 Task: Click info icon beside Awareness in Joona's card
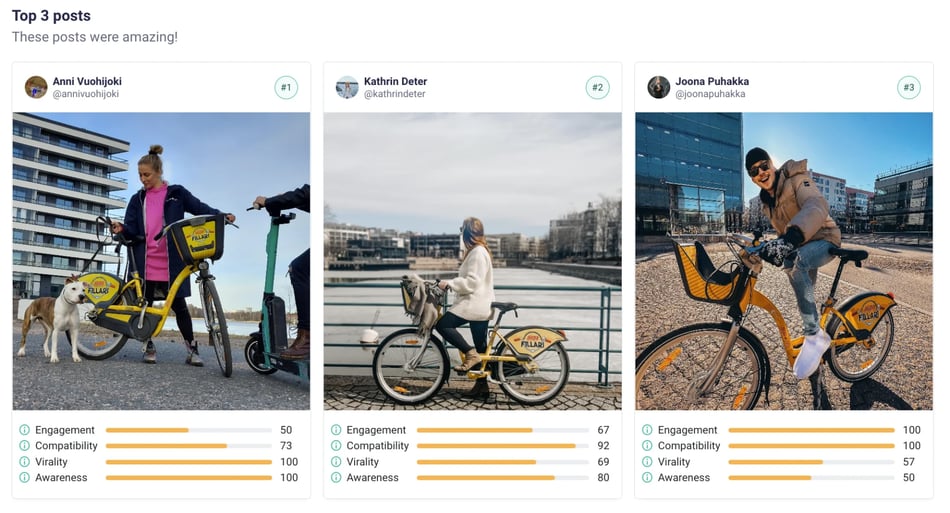coord(647,477)
